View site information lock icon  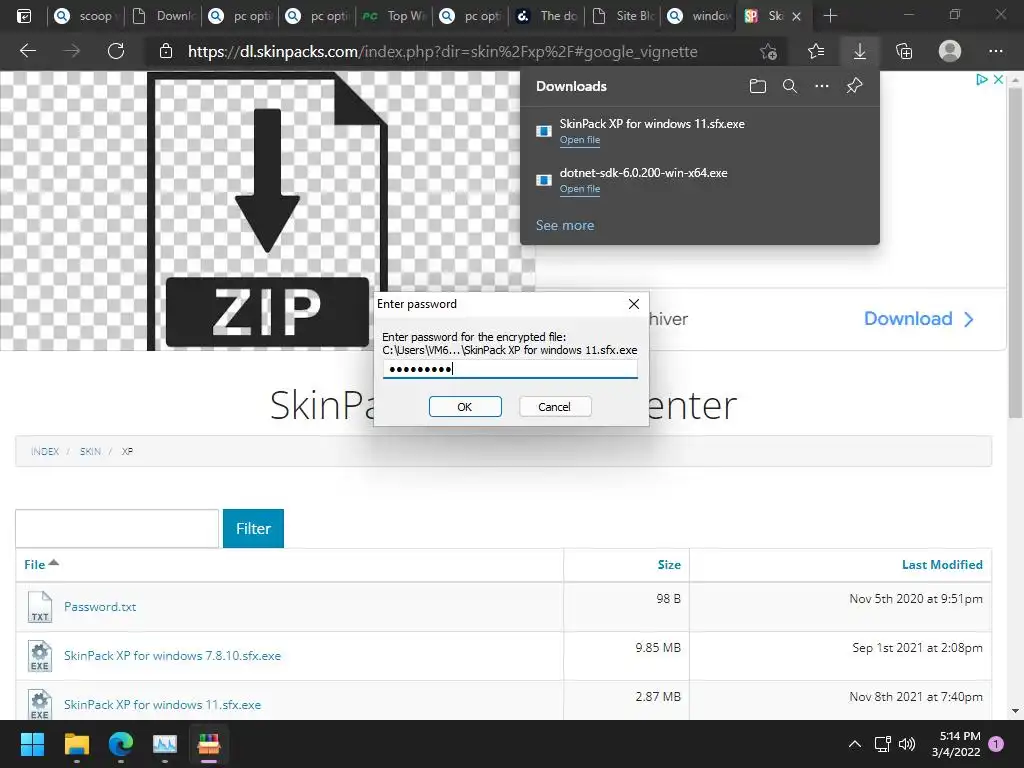tap(166, 51)
